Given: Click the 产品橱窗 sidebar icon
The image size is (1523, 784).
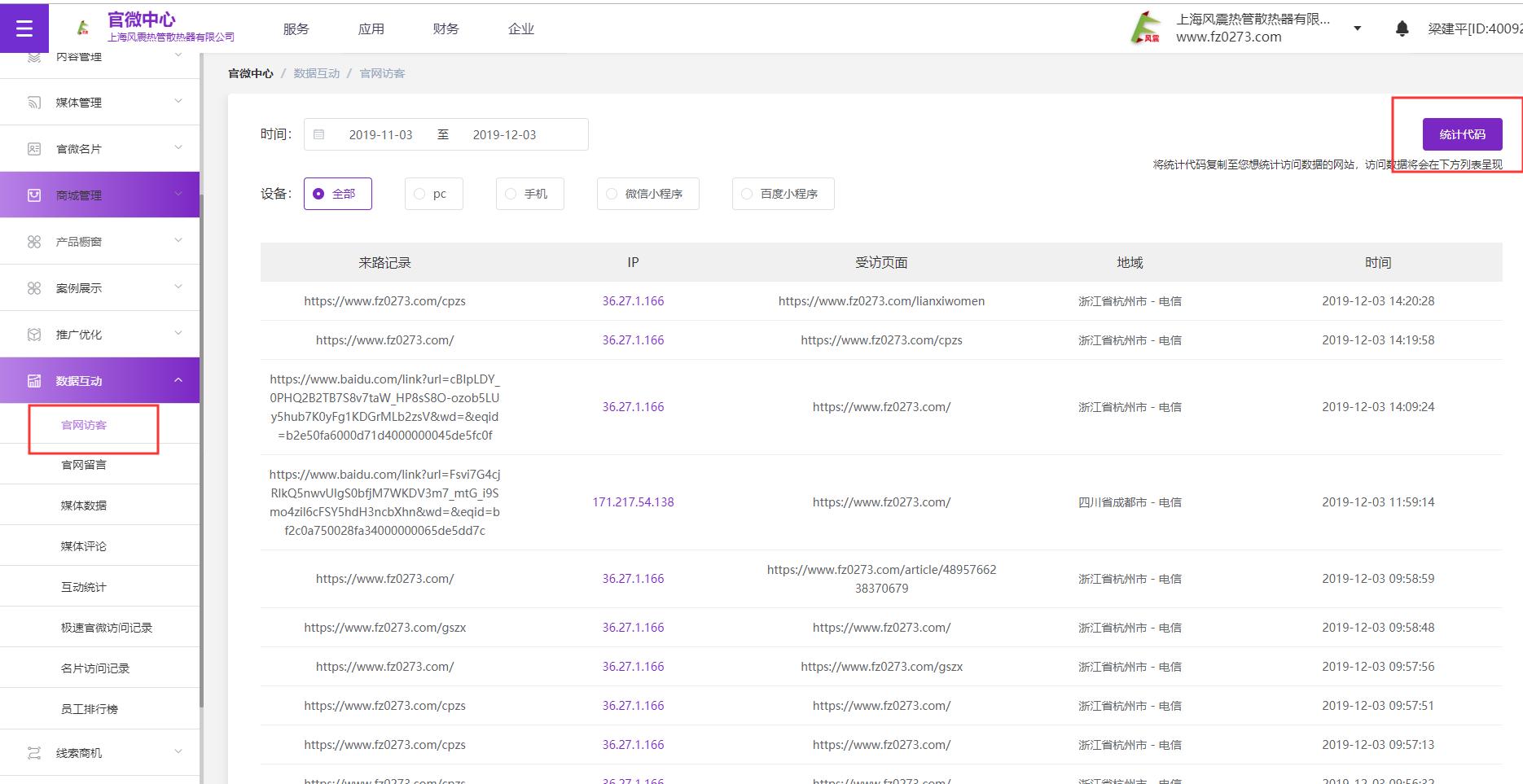Looking at the screenshot, I should pos(34,242).
